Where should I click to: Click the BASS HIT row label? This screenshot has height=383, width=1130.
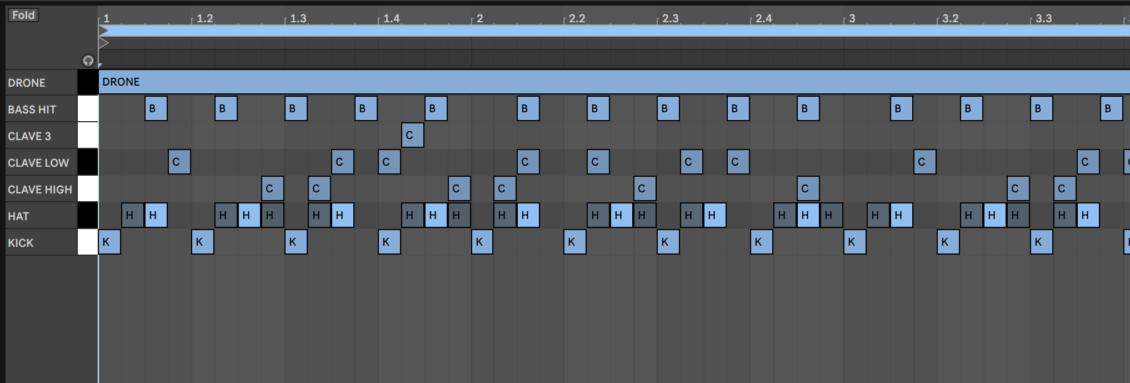[32, 110]
